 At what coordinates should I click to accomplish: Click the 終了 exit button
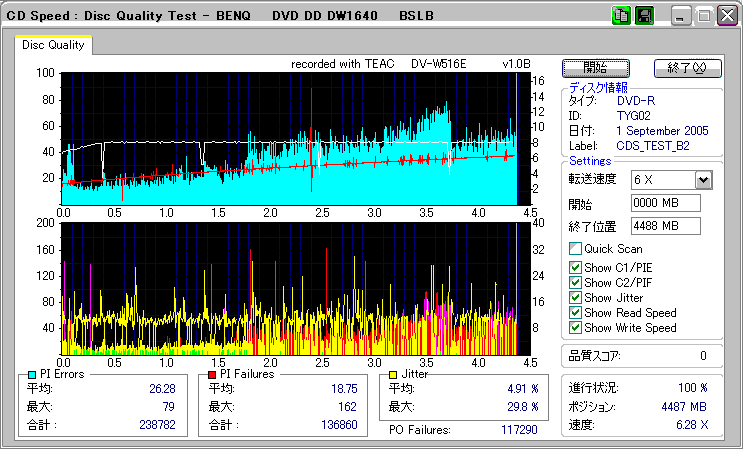tap(688, 68)
